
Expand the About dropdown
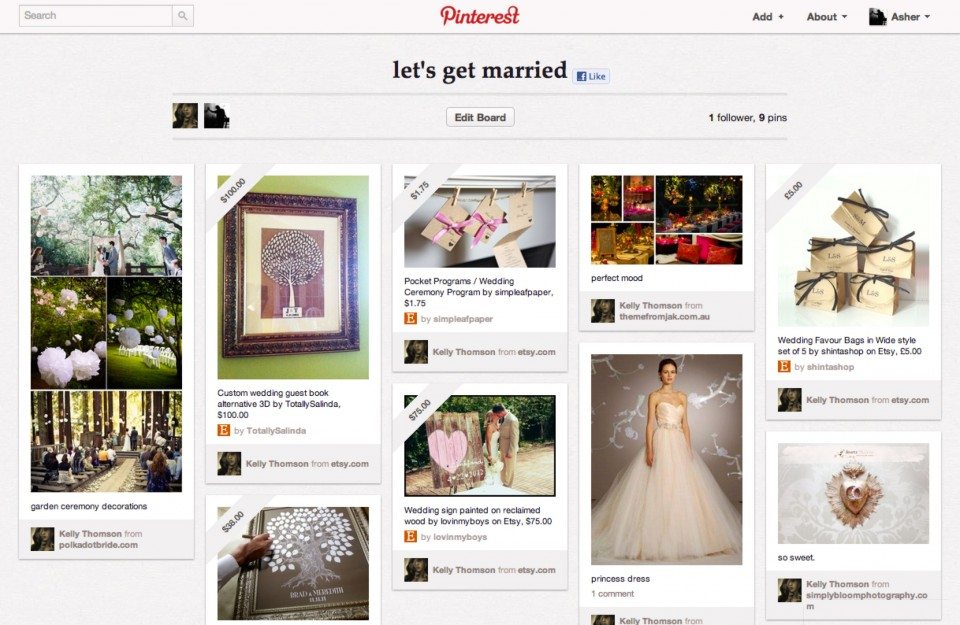click(x=827, y=17)
